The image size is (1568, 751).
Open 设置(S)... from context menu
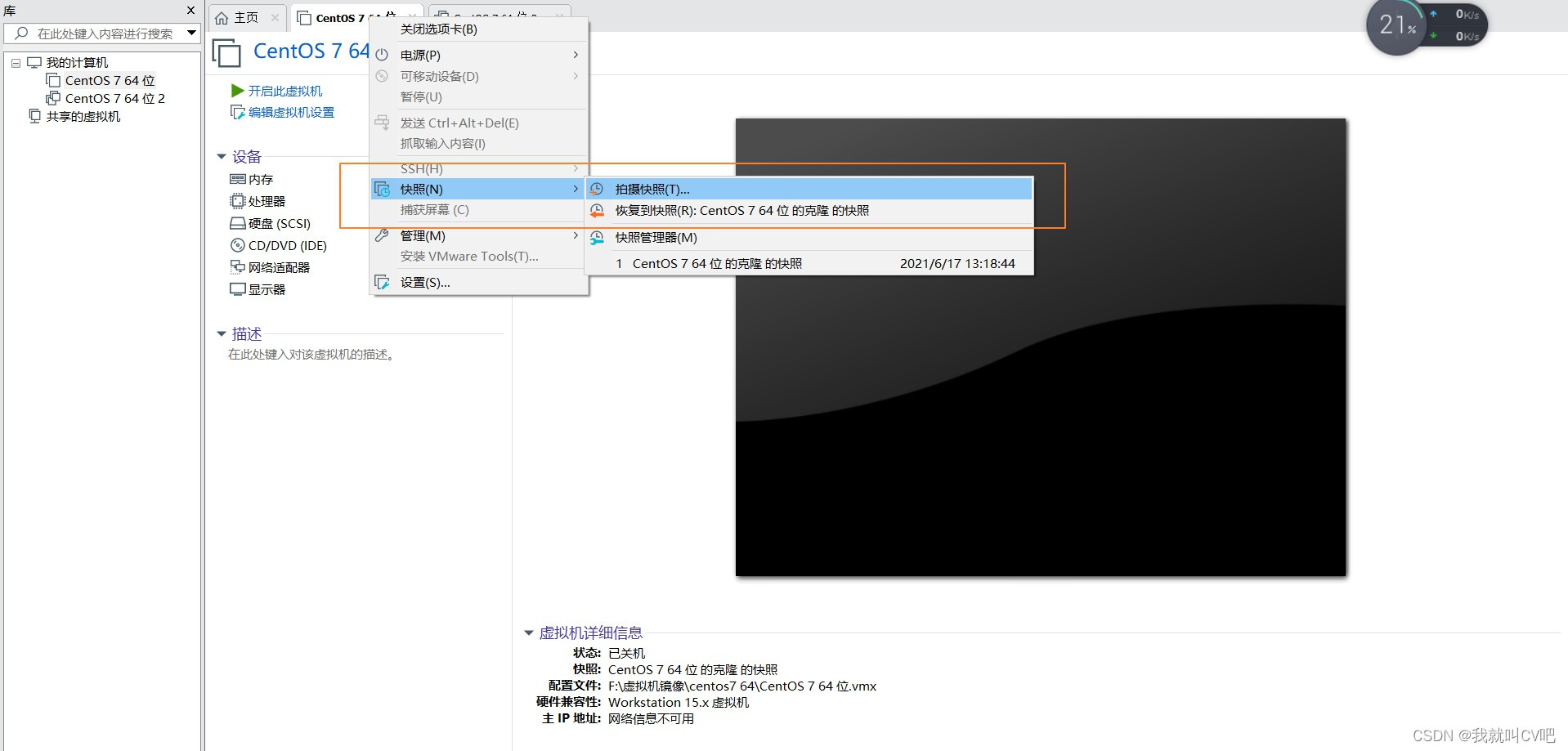(479, 283)
